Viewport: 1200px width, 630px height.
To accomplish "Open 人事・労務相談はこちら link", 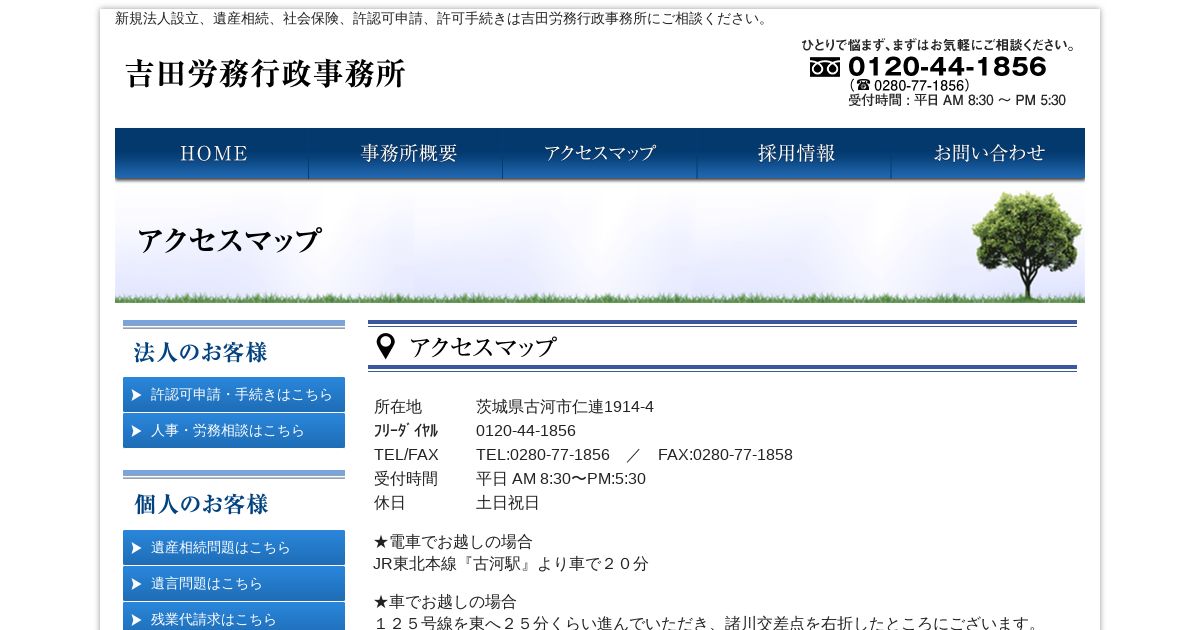I will 234,430.
